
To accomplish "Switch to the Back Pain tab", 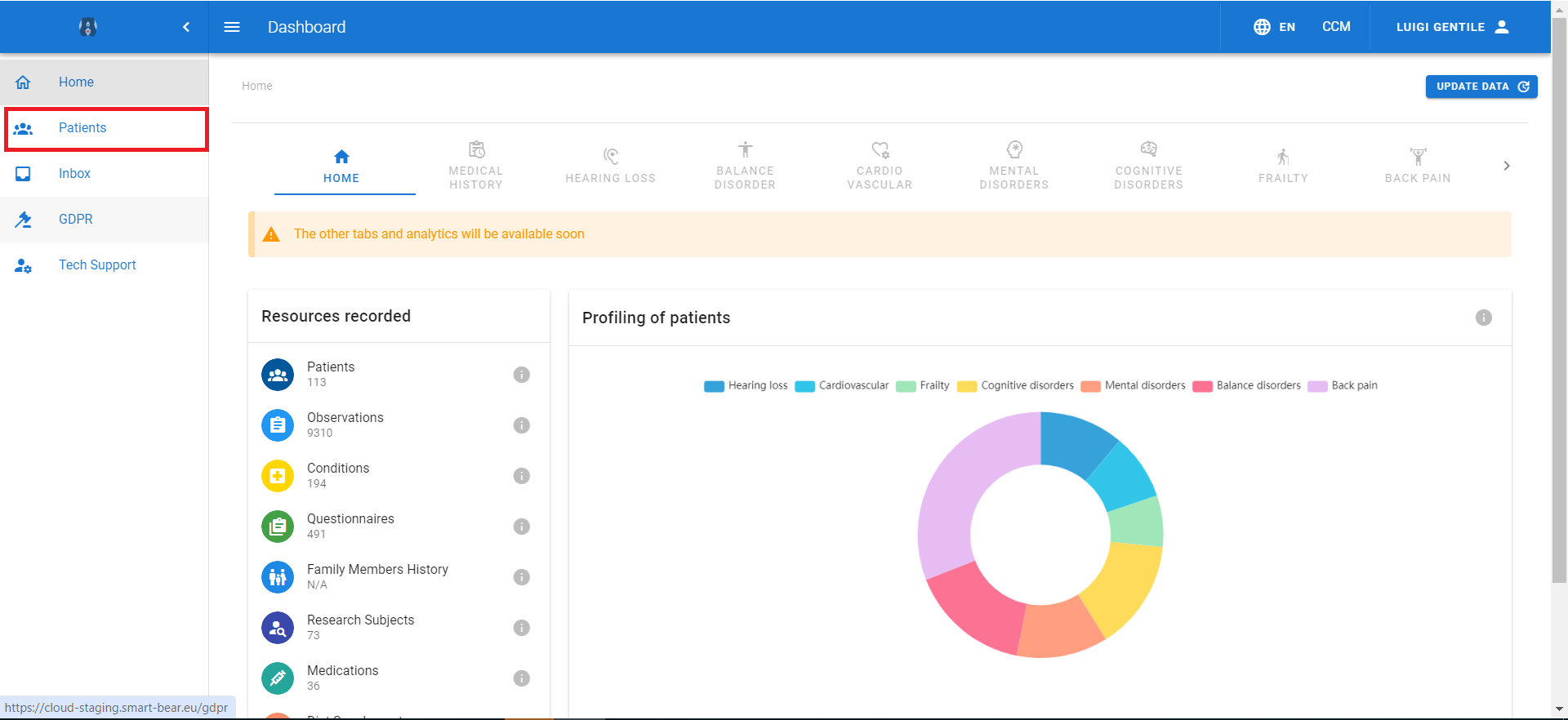I will point(1418,166).
